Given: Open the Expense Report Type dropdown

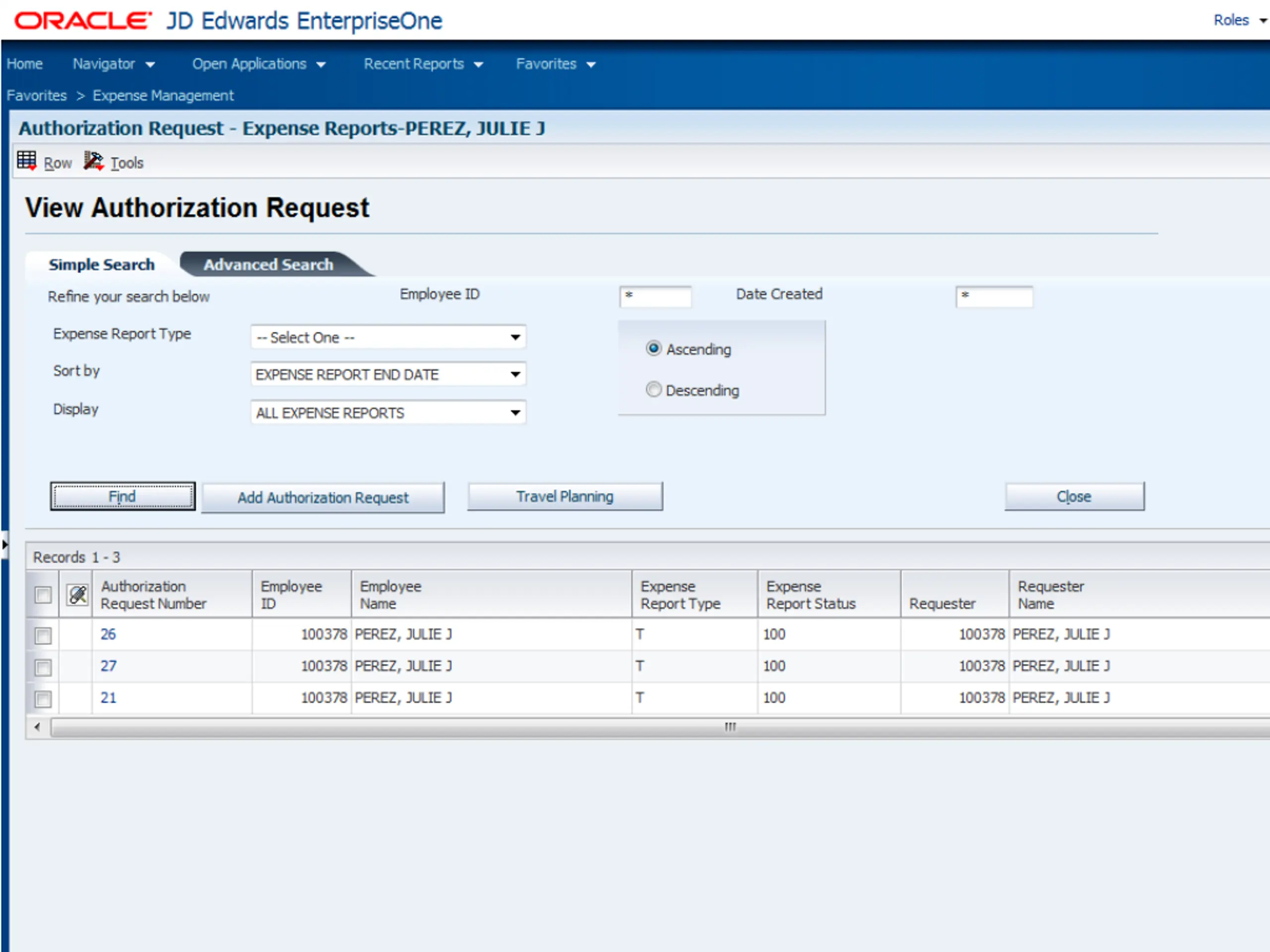Looking at the screenshot, I should [x=388, y=337].
